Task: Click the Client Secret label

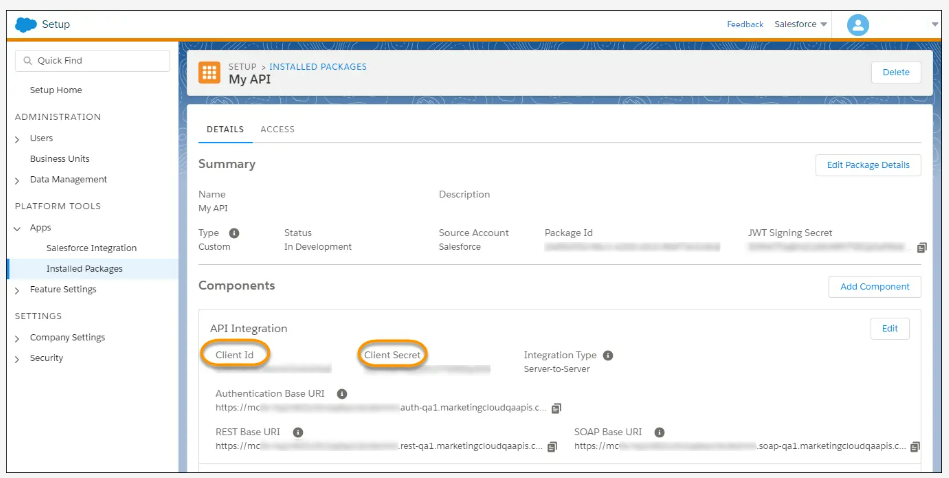Action: 392,355
